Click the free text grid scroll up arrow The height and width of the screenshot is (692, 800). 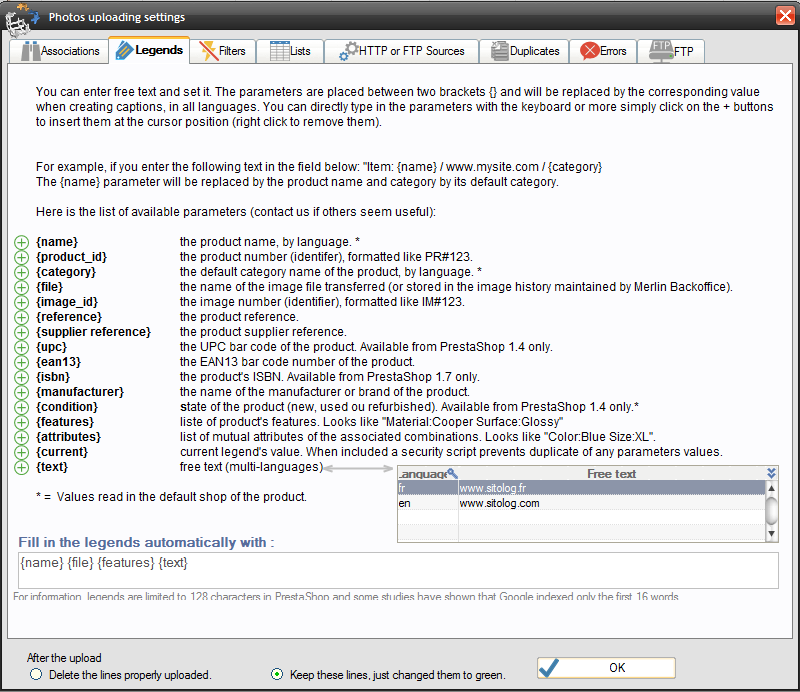(x=771, y=488)
